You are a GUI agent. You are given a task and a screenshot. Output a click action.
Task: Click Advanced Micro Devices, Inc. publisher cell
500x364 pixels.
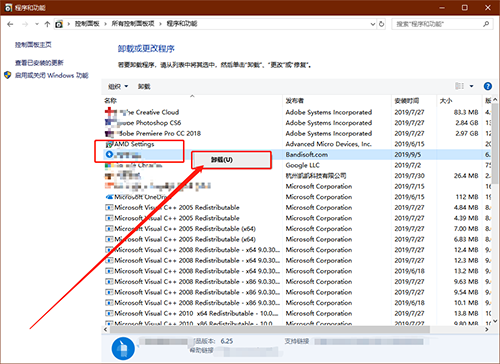tap(328, 144)
